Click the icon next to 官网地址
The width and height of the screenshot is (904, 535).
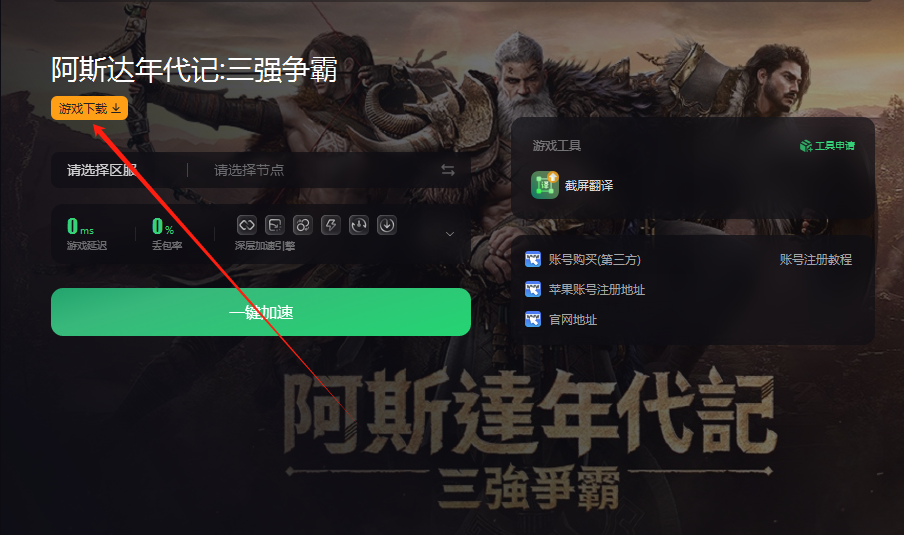pos(533,319)
